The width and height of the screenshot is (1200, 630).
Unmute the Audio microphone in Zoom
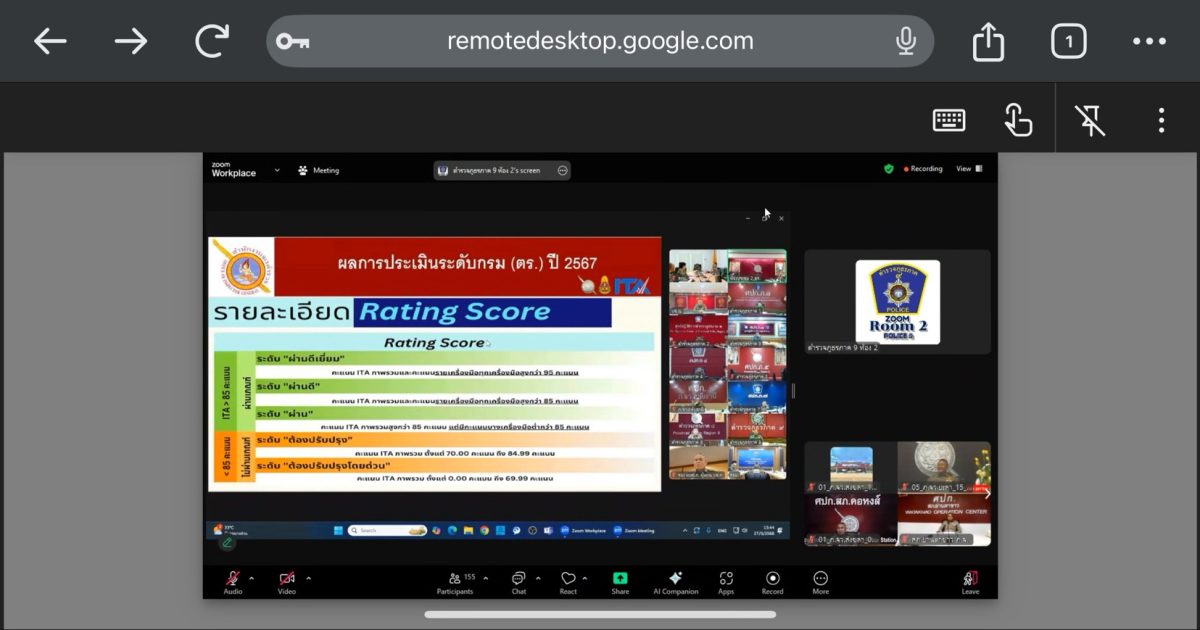[x=232, y=579]
